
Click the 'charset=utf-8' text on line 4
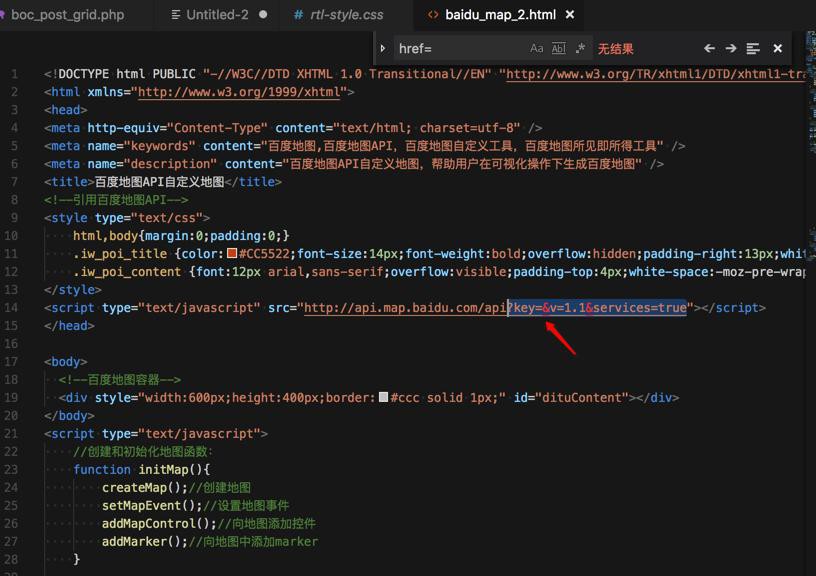(x=466, y=128)
